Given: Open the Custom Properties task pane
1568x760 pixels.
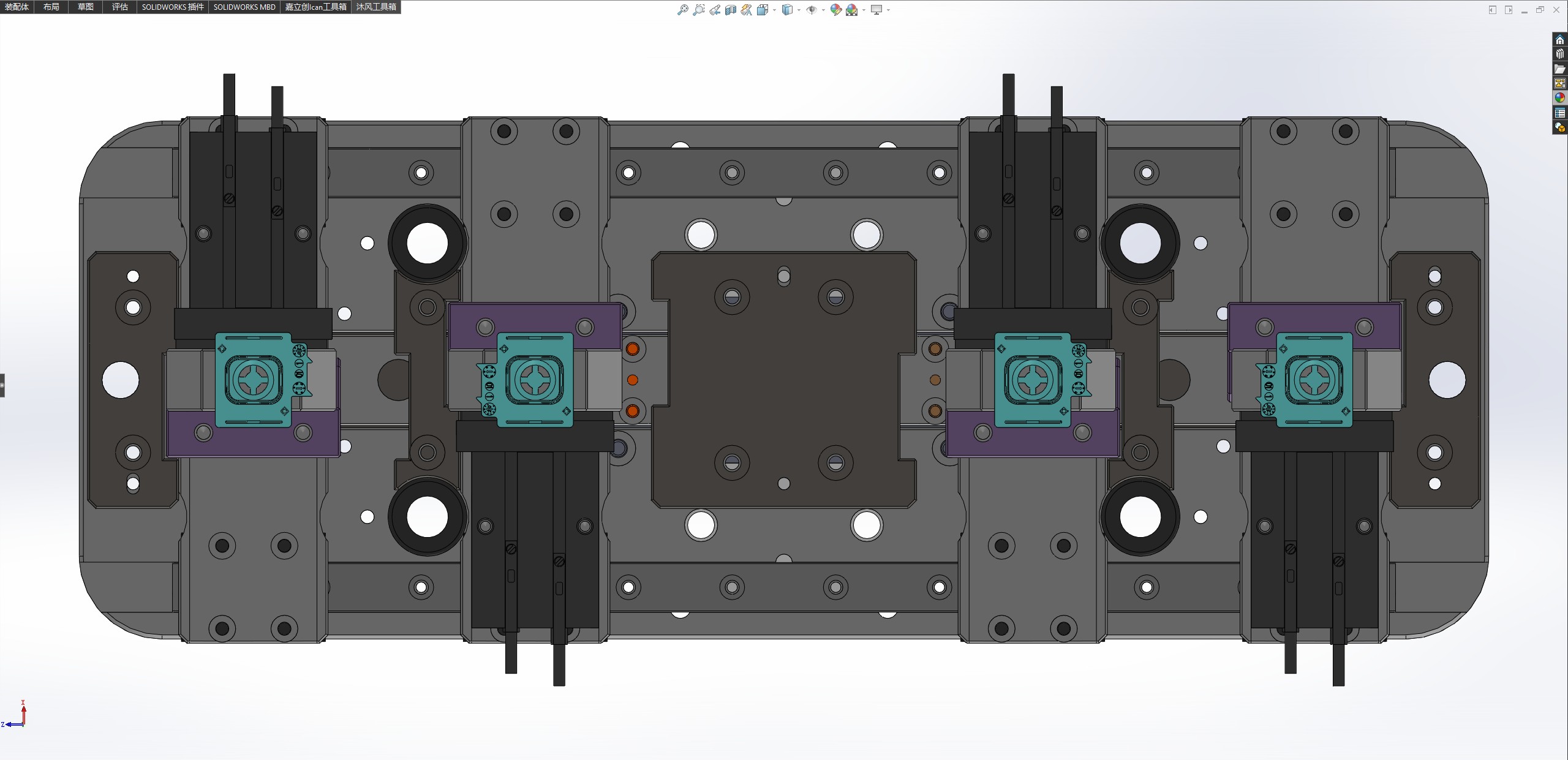Looking at the screenshot, I should 1560,113.
